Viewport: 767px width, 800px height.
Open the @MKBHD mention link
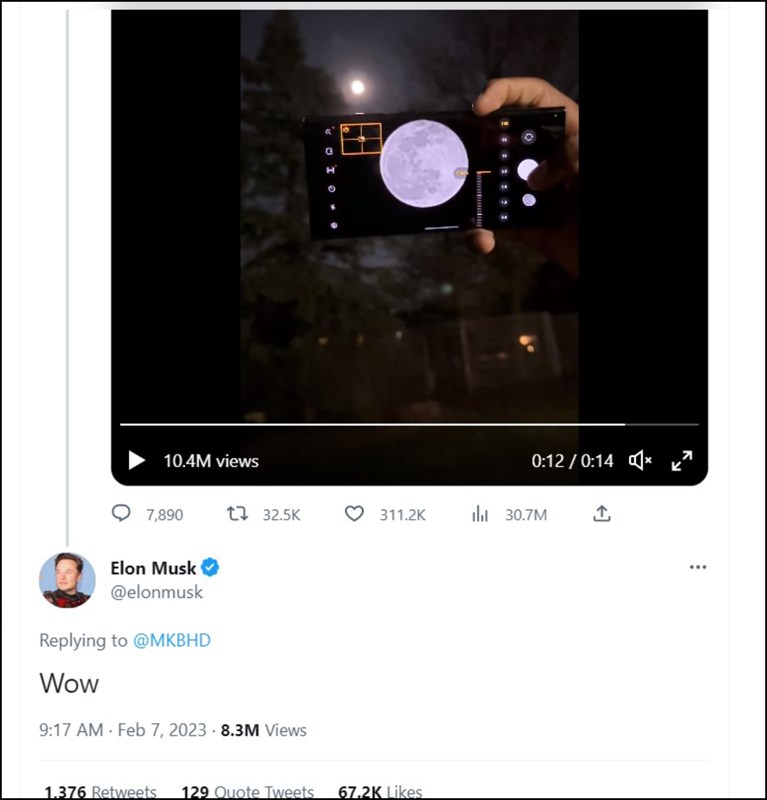pos(172,641)
